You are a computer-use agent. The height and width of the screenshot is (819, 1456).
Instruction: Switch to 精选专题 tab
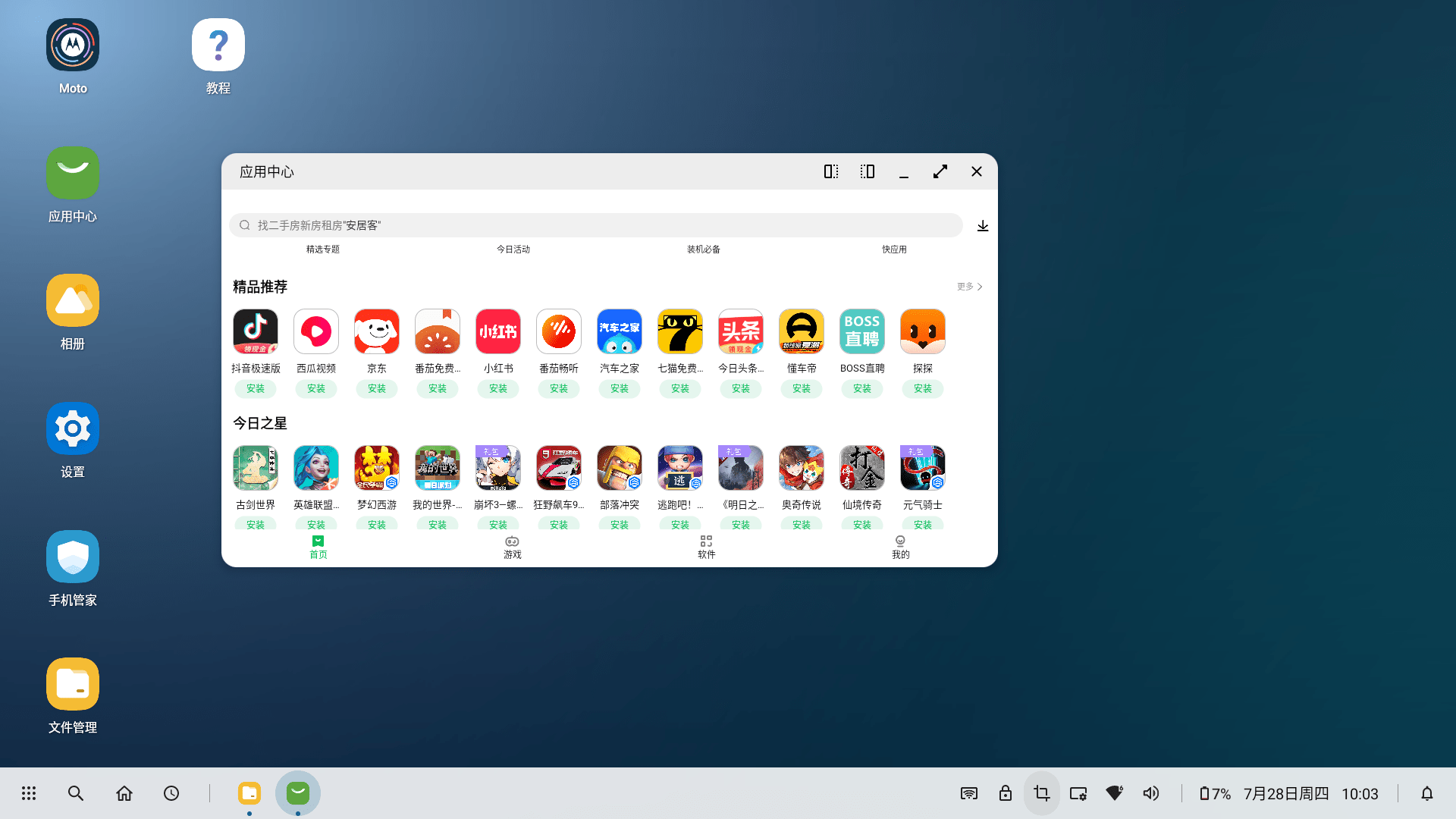[323, 249]
